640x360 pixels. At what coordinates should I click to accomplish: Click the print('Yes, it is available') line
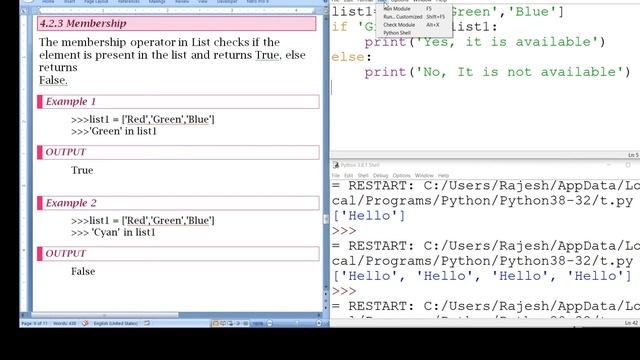(485, 42)
